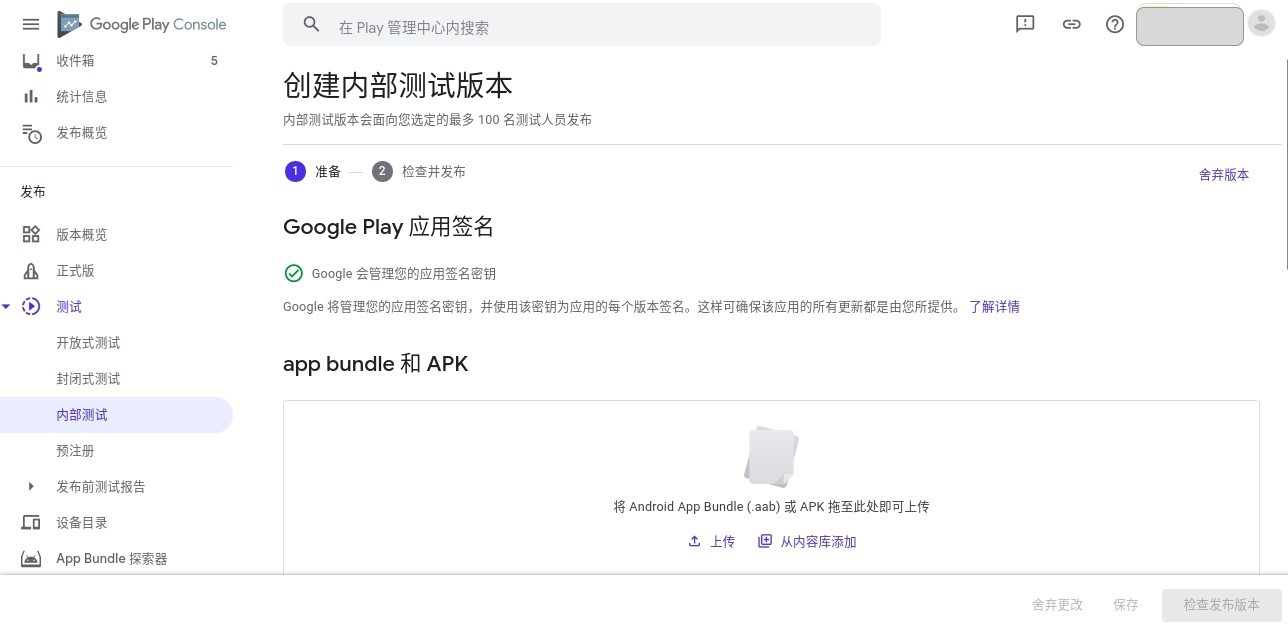Click the 版本概览 dashboard icon
1288x628 pixels.
pyautogui.click(x=31, y=235)
